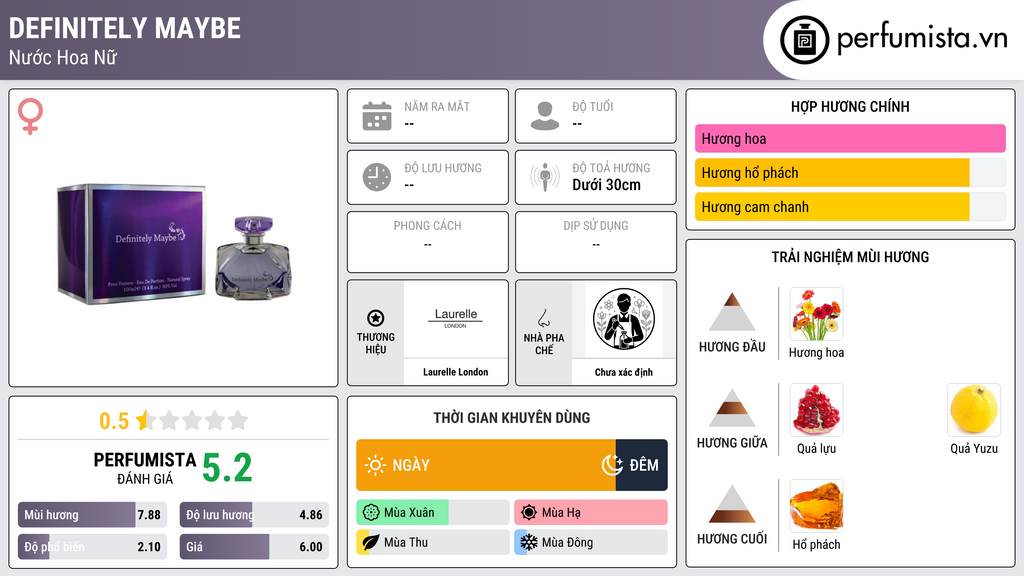Click the Quả Yuzu fruit image
1024x576 pixels.
click(974, 410)
